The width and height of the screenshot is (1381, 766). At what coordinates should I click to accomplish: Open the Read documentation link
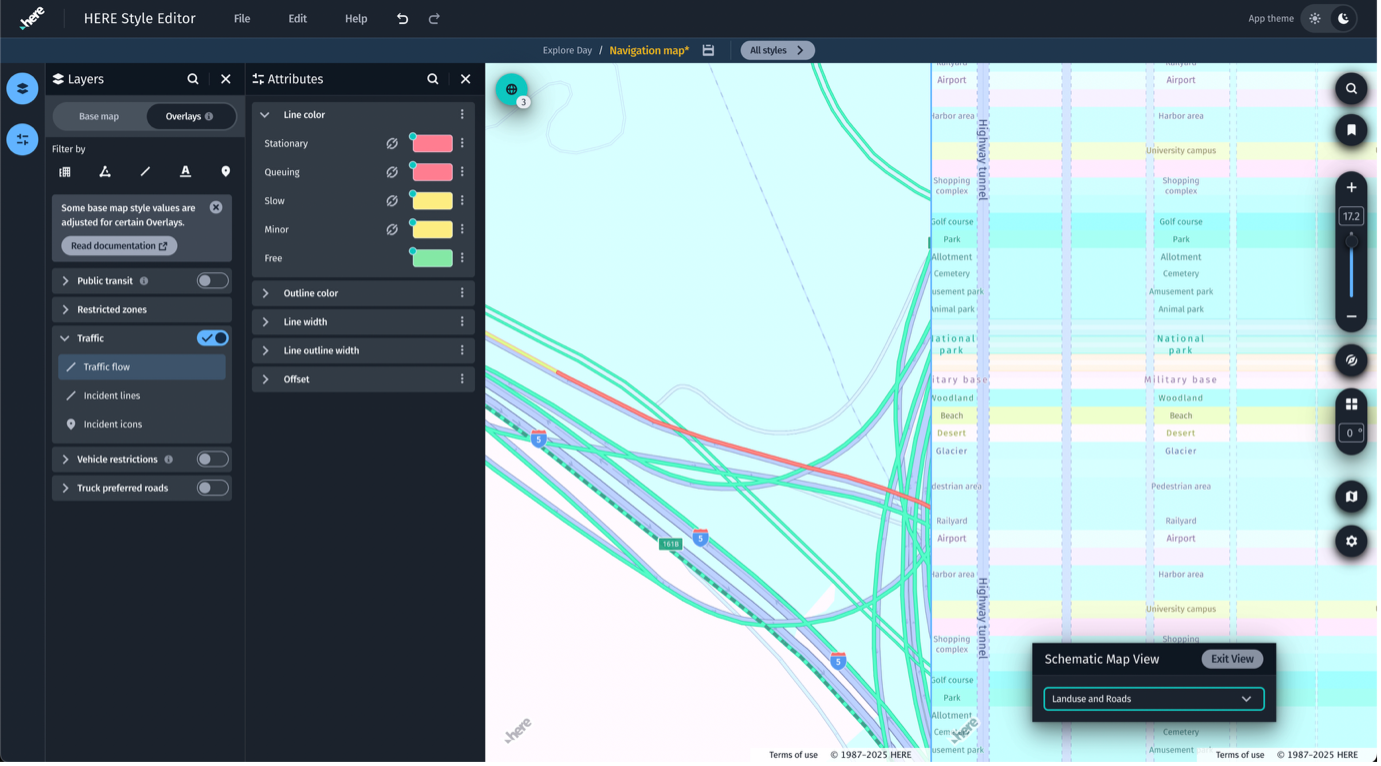click(x=118, y=245)
